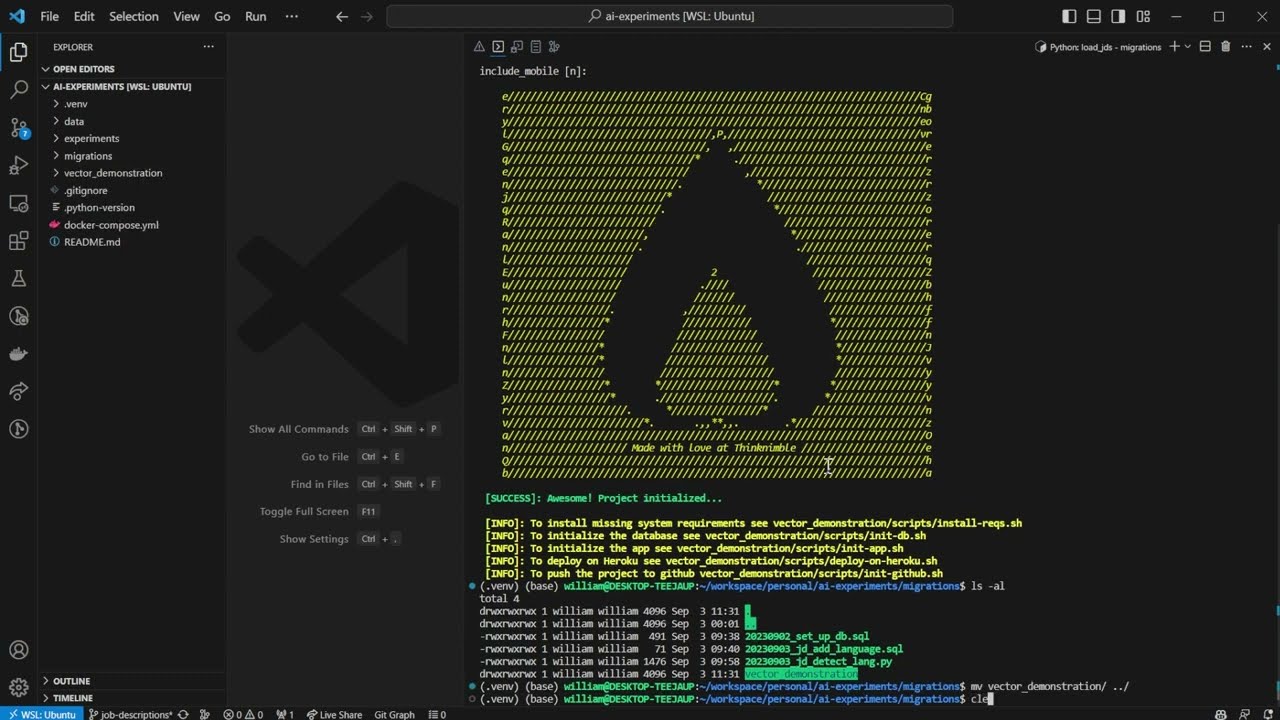
Task: Open the Debug Console panel icon
Action: 517,47
